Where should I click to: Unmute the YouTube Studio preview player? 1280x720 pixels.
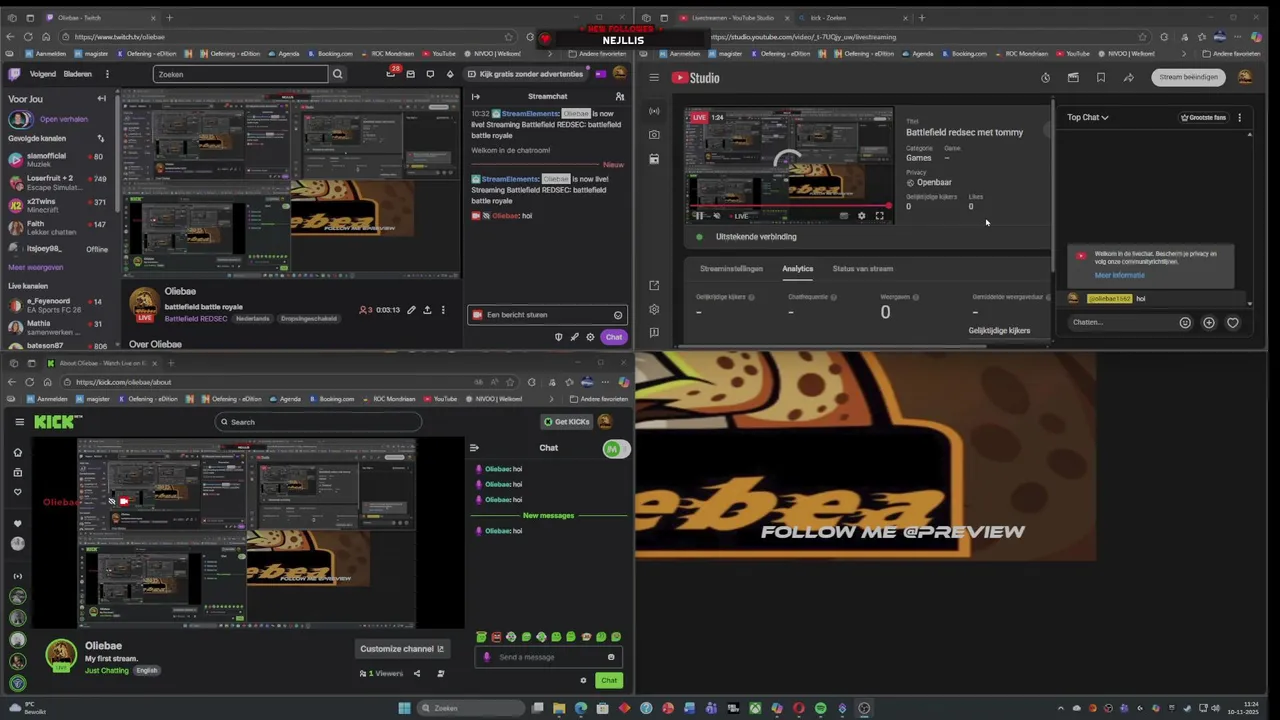coord(716,216)
